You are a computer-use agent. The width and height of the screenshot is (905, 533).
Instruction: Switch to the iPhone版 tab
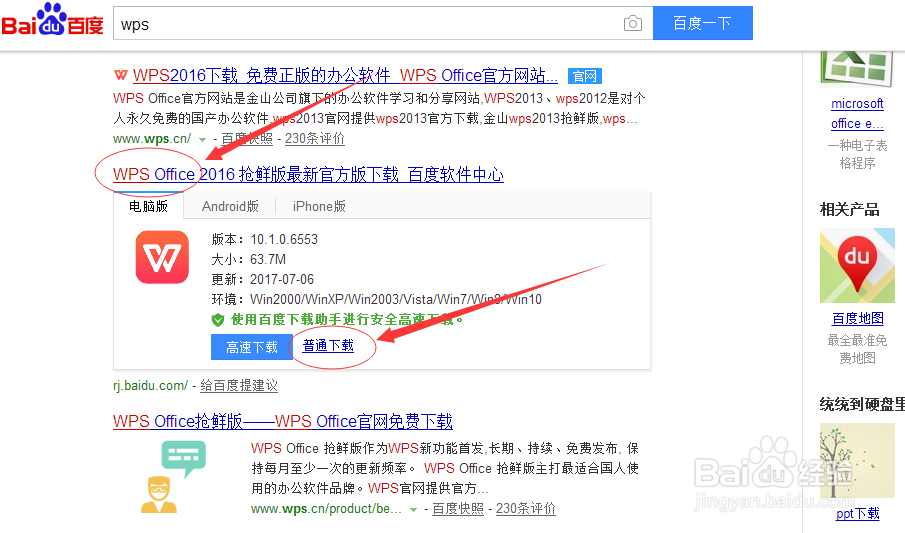point(319,206)
